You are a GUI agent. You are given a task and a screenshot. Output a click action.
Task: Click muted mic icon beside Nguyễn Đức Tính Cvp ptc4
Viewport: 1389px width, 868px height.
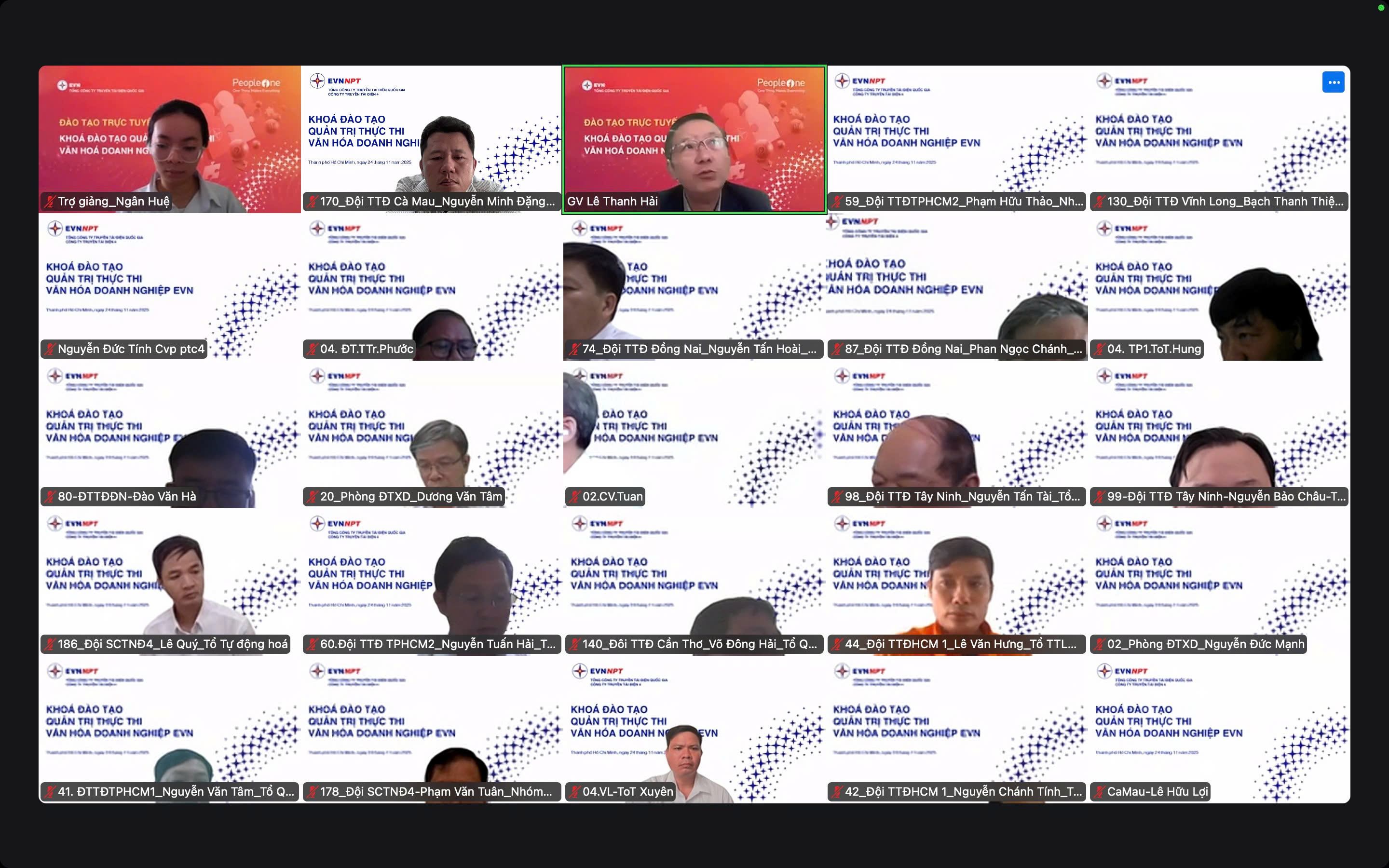pyautogui.click(x=50, y=349)
